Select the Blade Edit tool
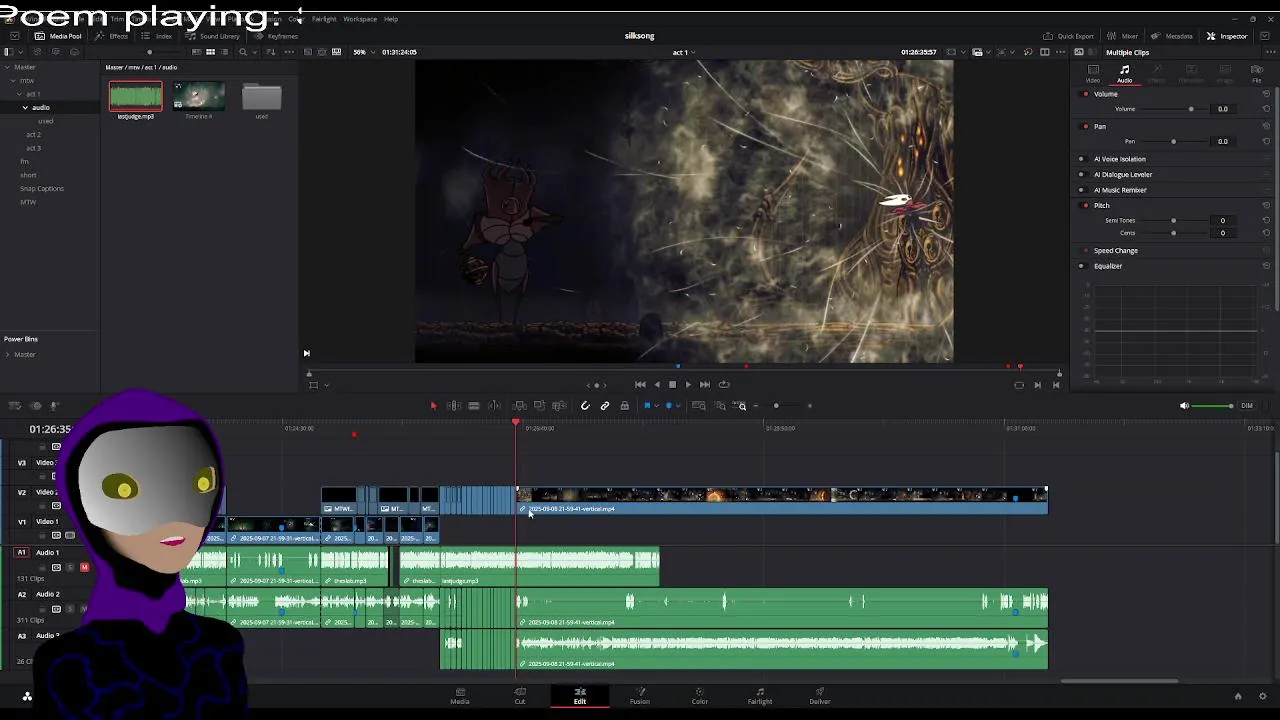This screenshot has width=1280, height=720. click(x=474, y=406)
